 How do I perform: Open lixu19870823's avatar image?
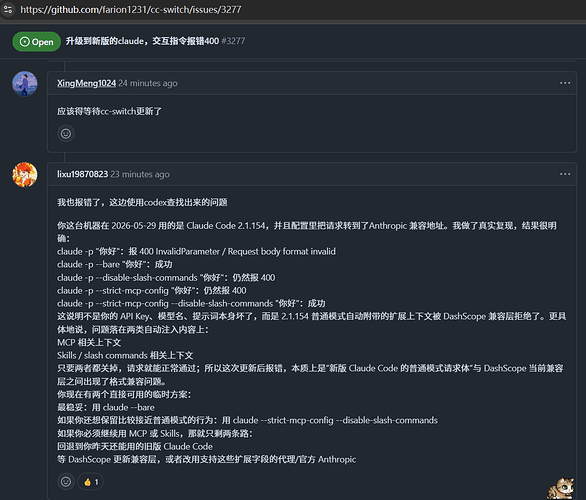click(x=25, y=175)
